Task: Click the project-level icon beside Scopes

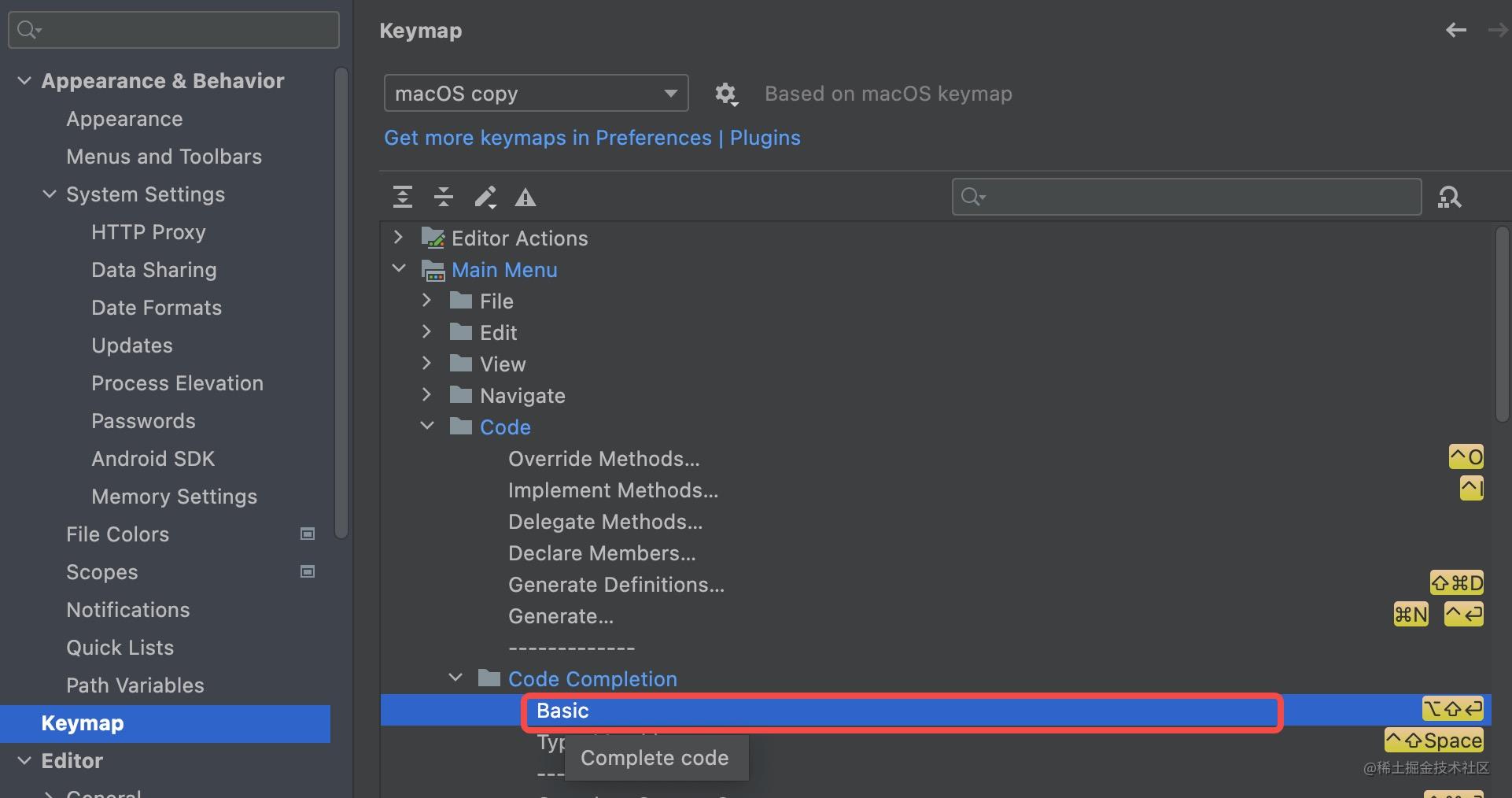Action: click(x=308, y=571)
